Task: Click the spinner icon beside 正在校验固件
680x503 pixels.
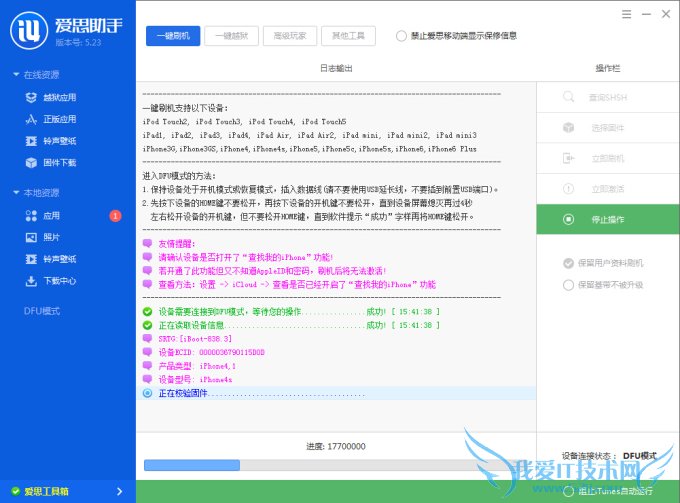Action: click(x=147, y=393)
